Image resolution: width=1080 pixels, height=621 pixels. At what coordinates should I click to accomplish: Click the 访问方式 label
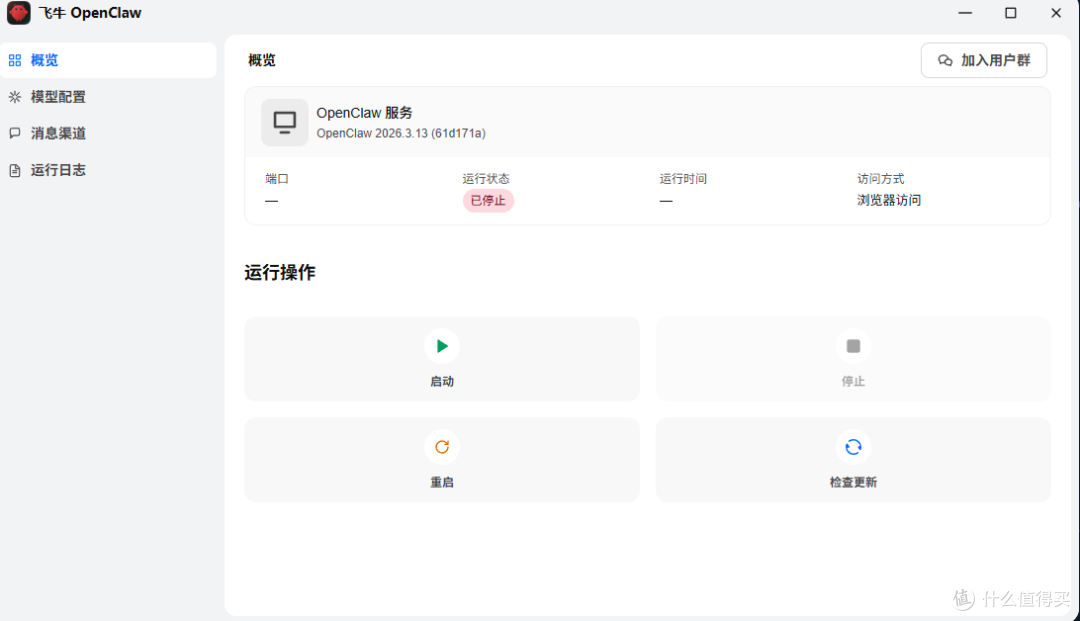[x=880, y=179]
